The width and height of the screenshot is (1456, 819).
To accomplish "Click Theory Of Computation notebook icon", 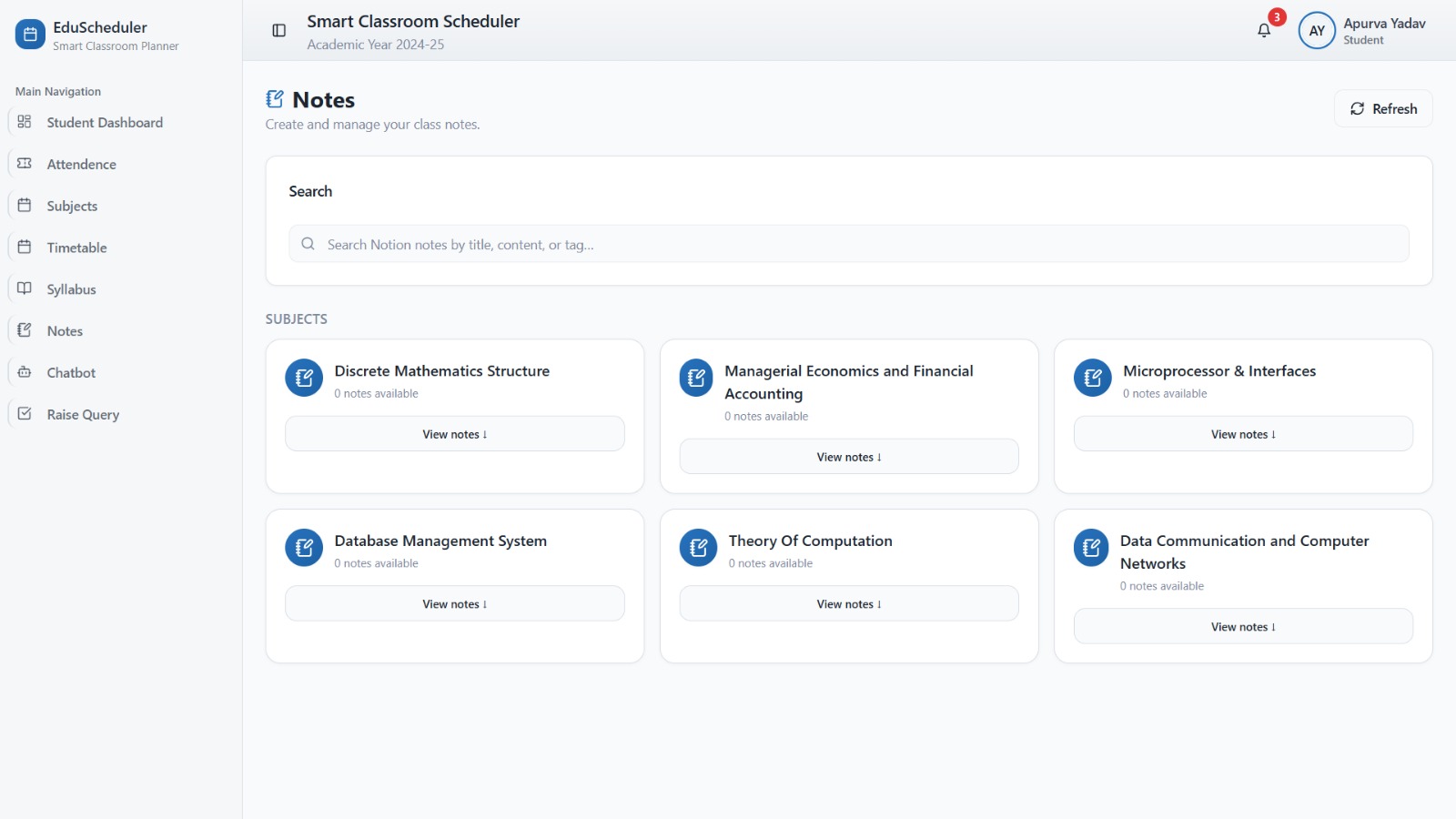I will (x=699, y=548).
